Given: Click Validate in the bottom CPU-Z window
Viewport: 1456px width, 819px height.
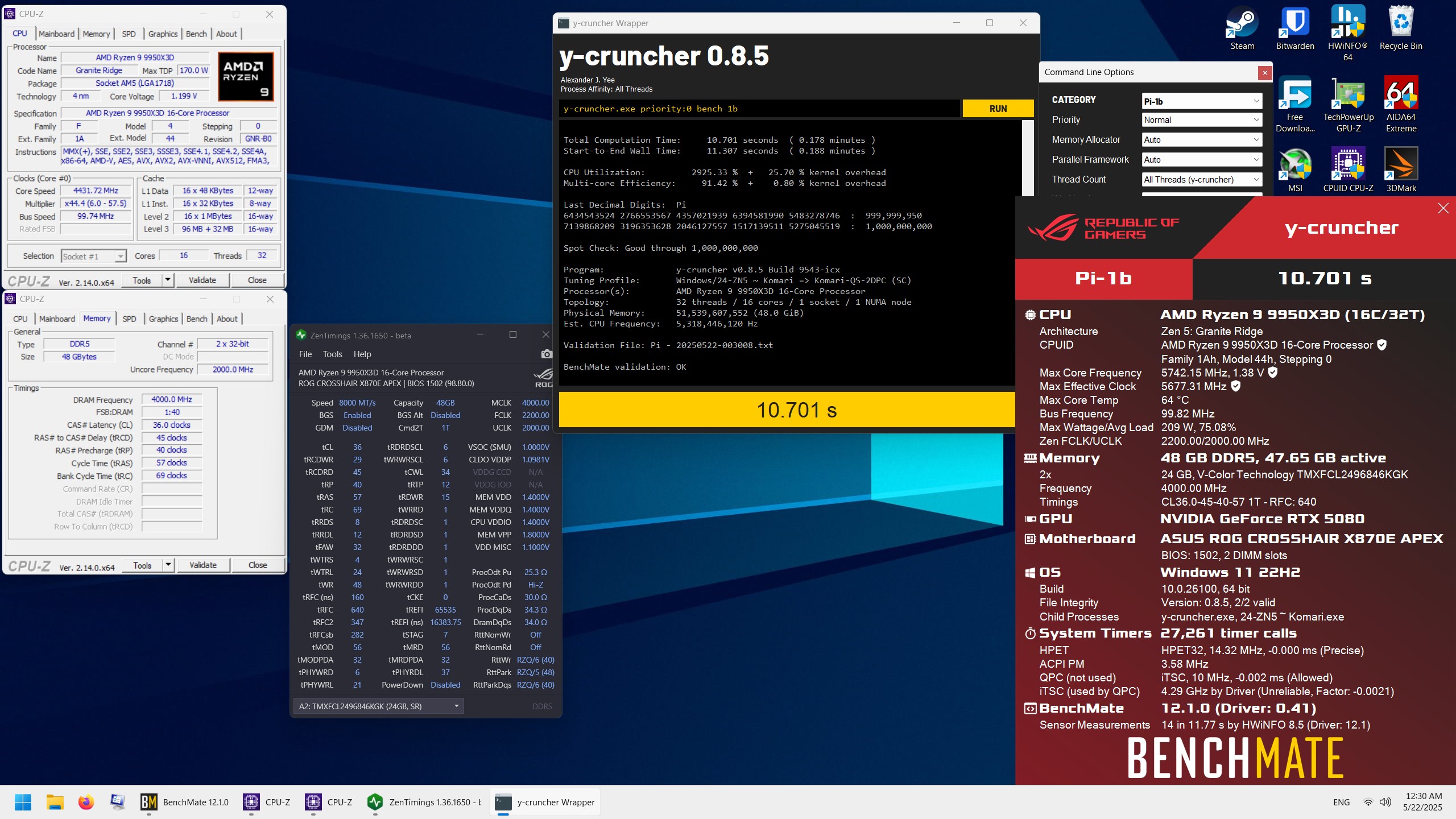Looking at the screenshot, I should (x=203, y=565).
